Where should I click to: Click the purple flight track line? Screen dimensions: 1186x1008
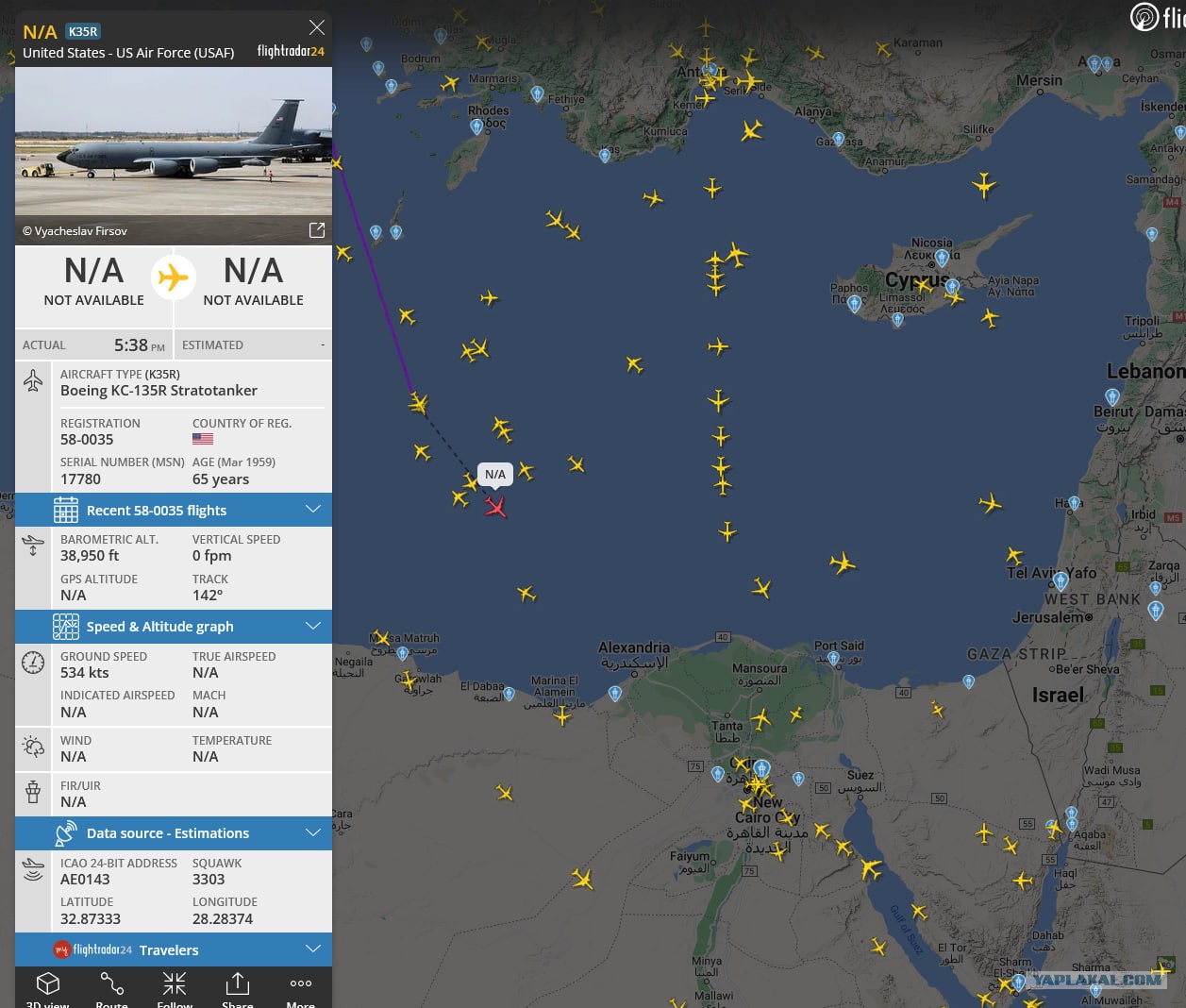click(376, 274)
